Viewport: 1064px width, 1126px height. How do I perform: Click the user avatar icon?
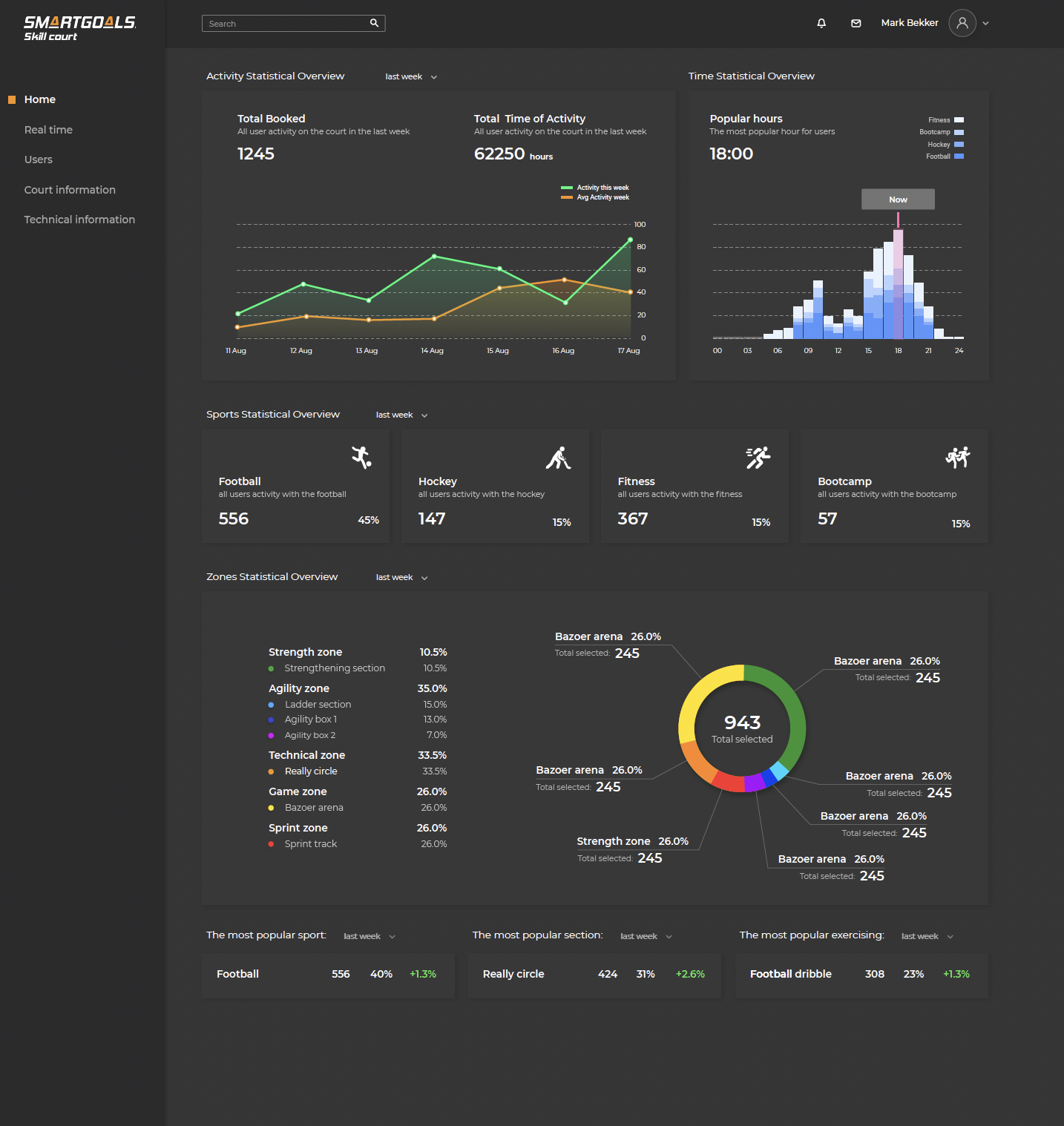pos(962,23)
